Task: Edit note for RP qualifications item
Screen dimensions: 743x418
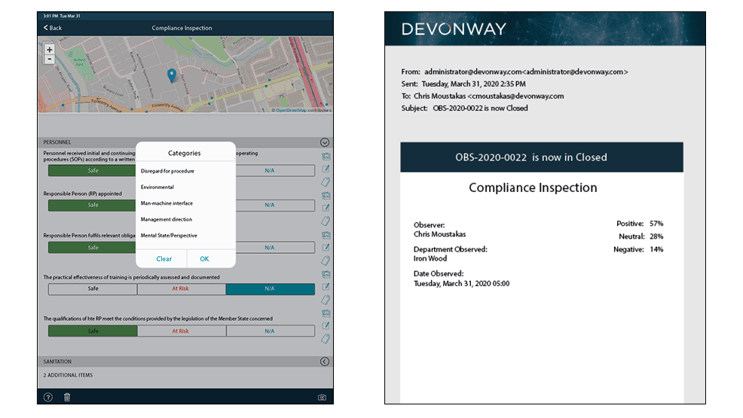Action: pos(326,326)
